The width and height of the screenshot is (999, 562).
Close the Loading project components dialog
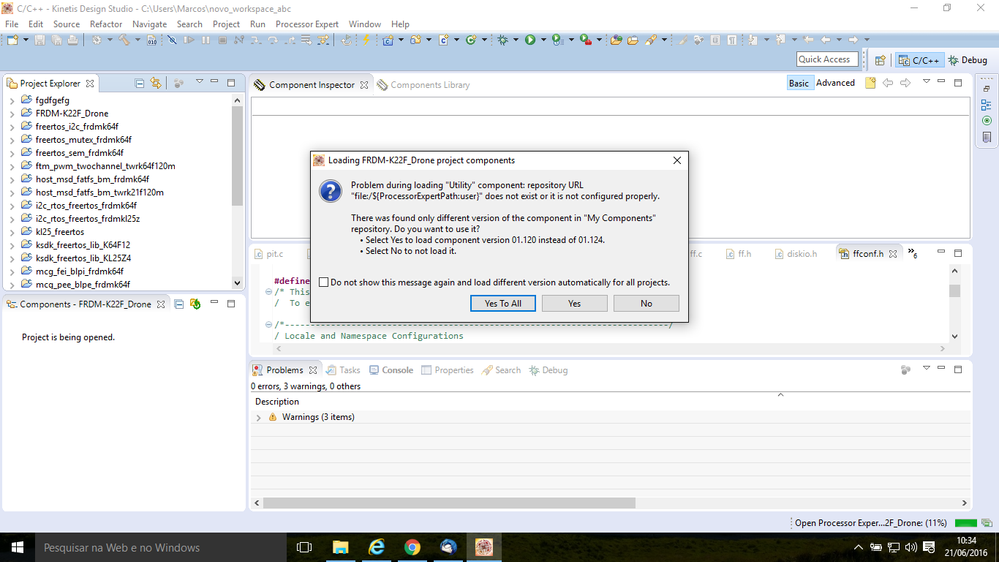click(677, 161)
